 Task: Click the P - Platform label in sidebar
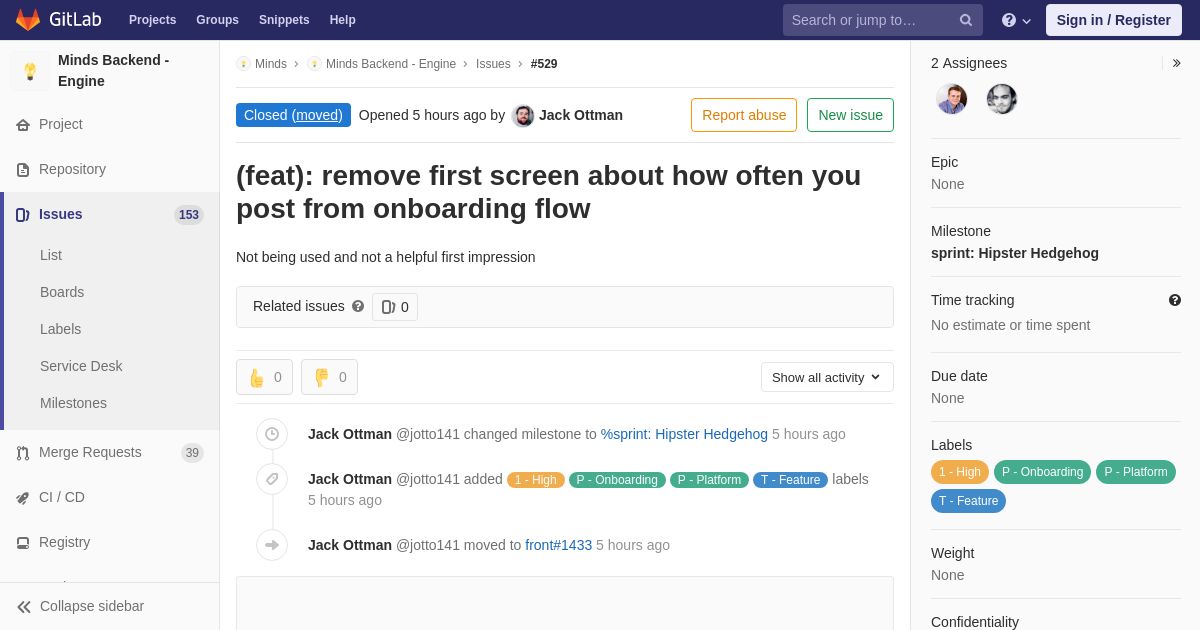1136,472
